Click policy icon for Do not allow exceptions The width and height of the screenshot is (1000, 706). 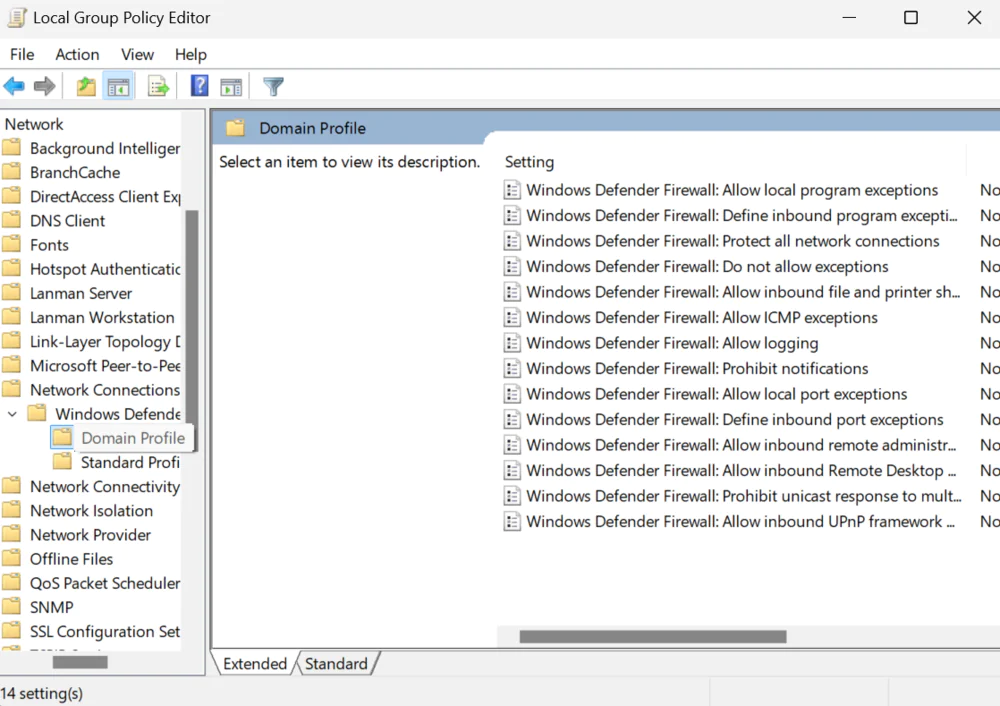[511, 267]
